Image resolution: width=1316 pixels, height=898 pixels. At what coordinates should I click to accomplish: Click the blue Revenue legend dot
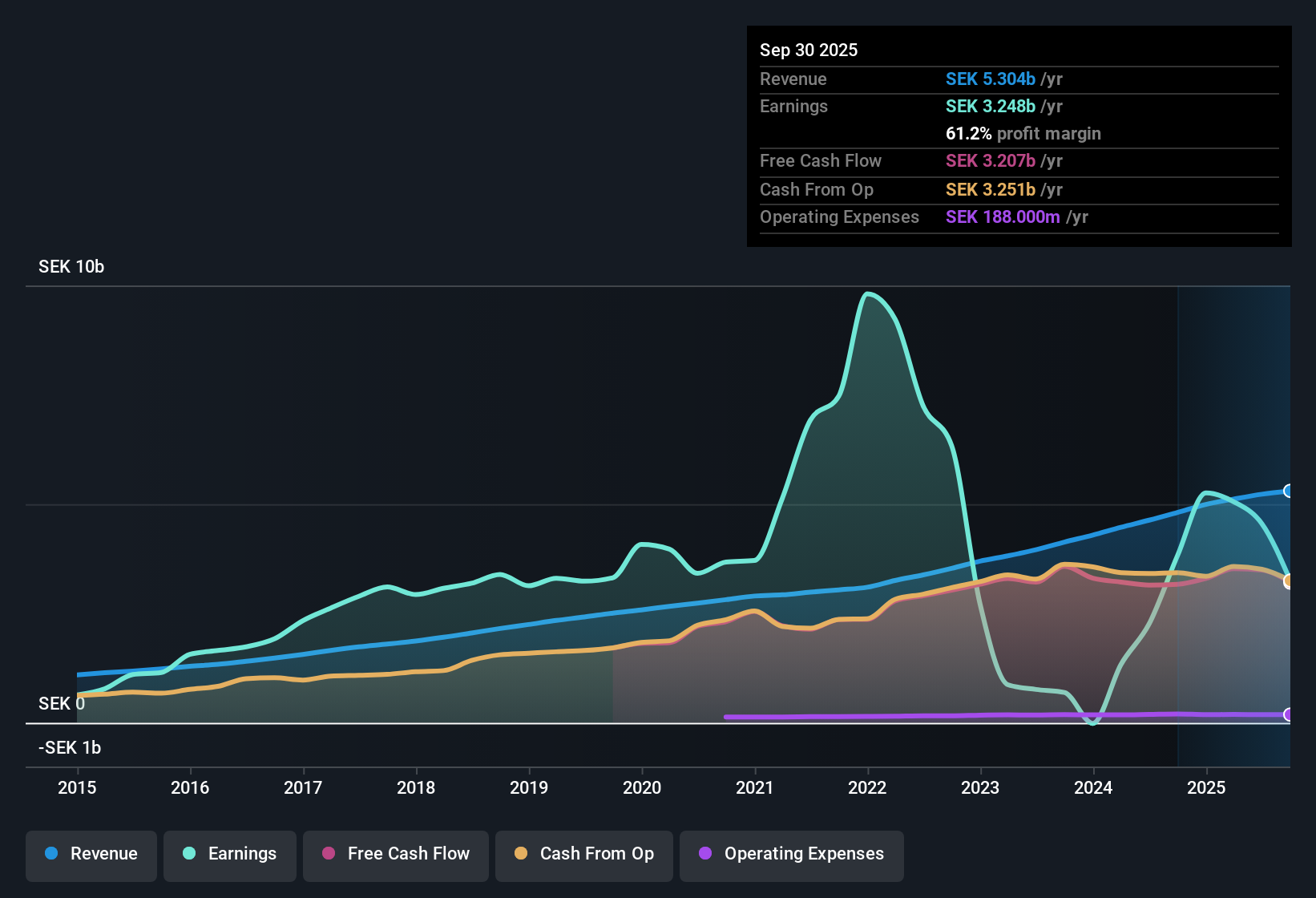coord(50,854)
